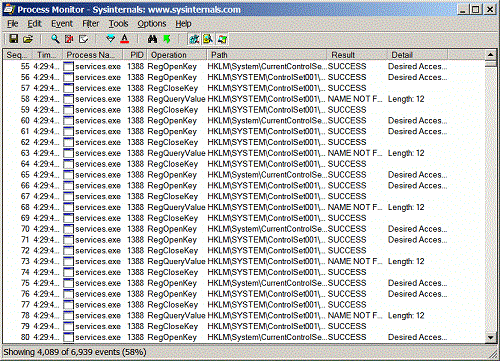Sort by the Process Name column header

coord(92,55)
